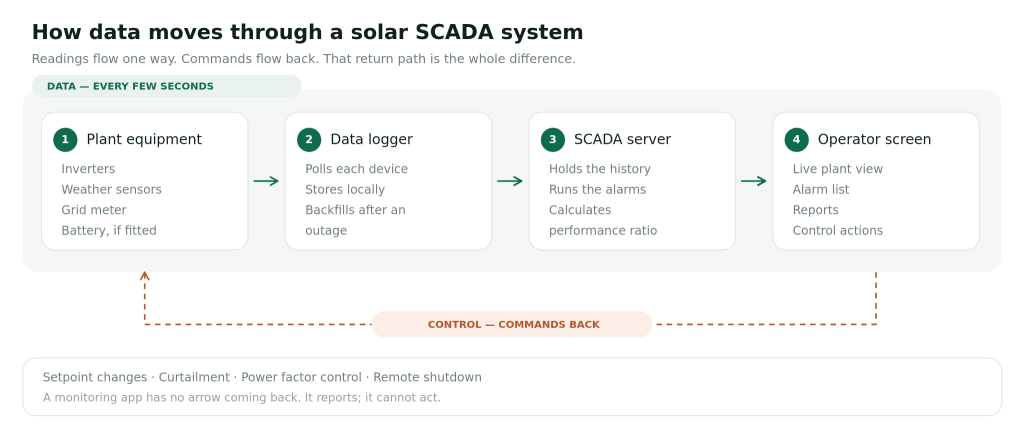Click the Data logger card title
The image size is (1024, 438).
[372, 140]
